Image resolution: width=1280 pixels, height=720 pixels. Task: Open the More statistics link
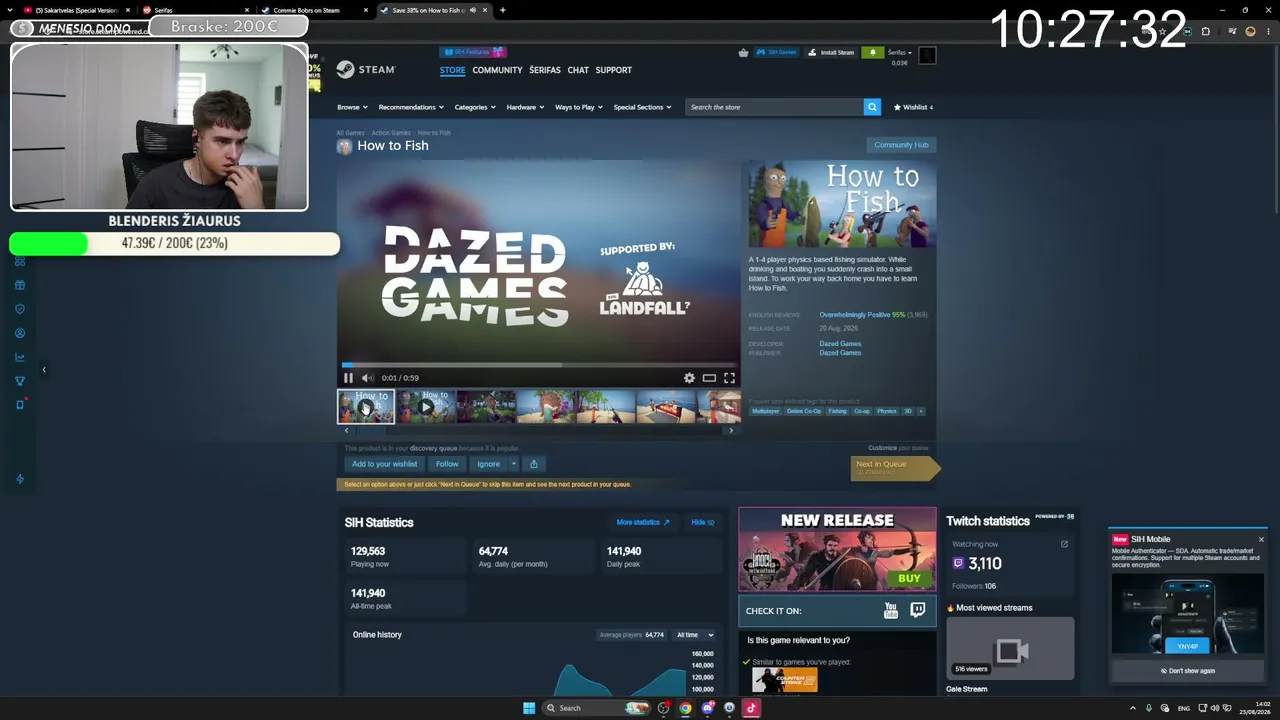coord(643,522)
